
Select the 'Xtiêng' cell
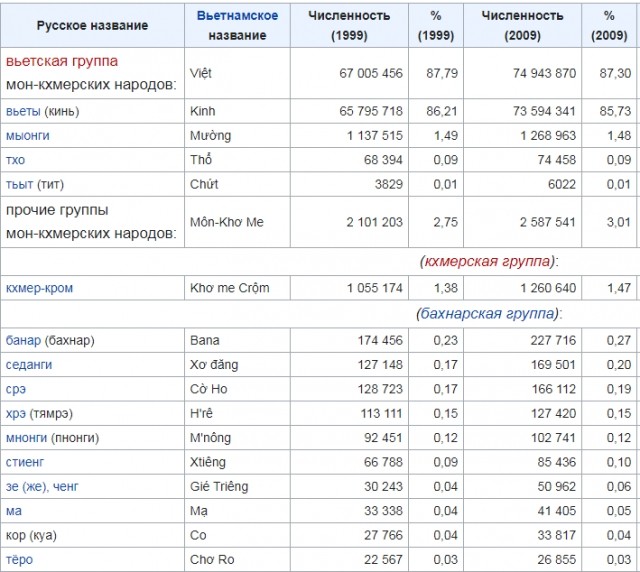click(x=237, y=462)
